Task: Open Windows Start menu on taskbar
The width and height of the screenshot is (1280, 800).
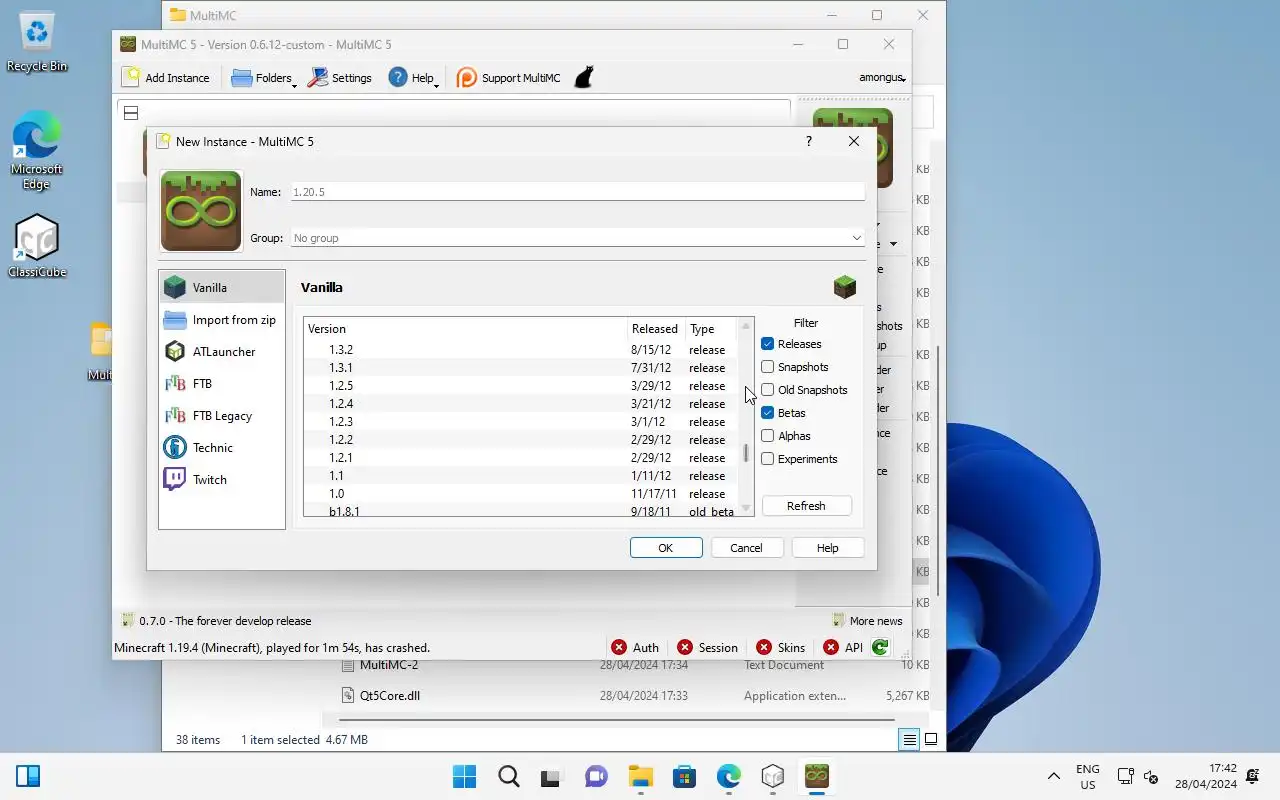Action: 465,776
